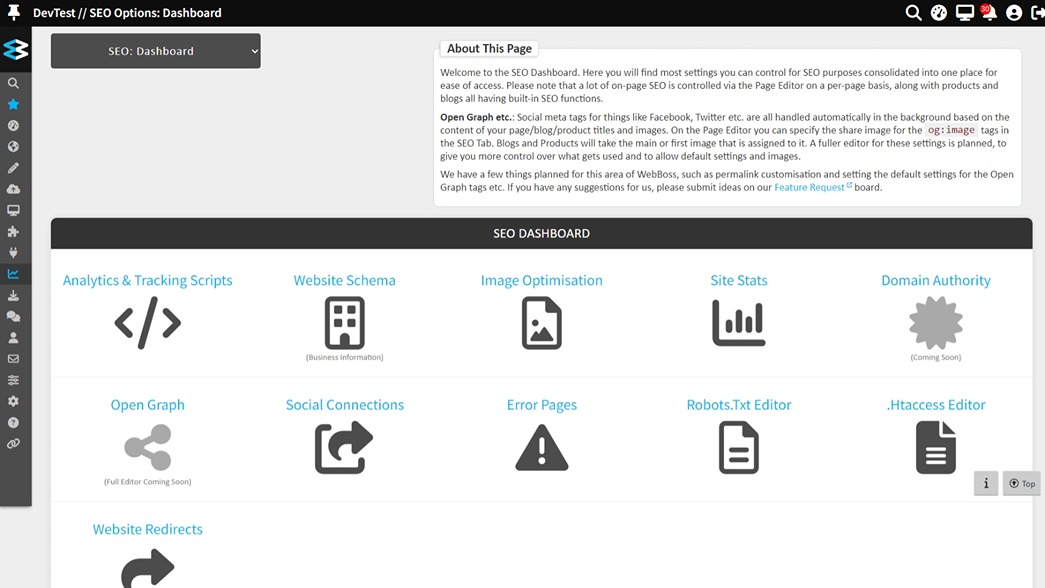Open the dashboard gauge icon in top bar
The width and height of the screenshot is (1045, 588).
click(x=938, y=12)
